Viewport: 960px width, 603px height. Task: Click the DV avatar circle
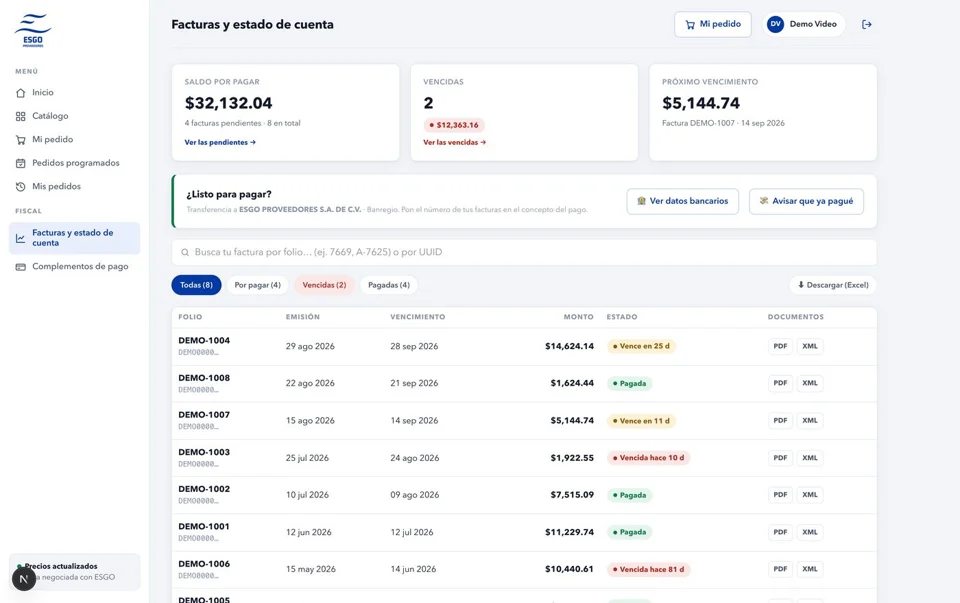tap(775, 24)
